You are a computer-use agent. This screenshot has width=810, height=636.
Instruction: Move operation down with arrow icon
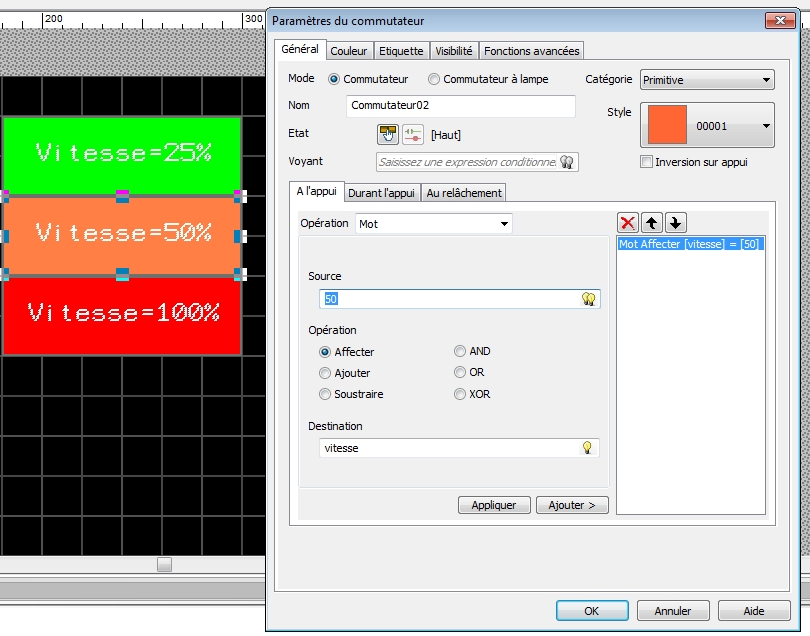pos(676,223)
